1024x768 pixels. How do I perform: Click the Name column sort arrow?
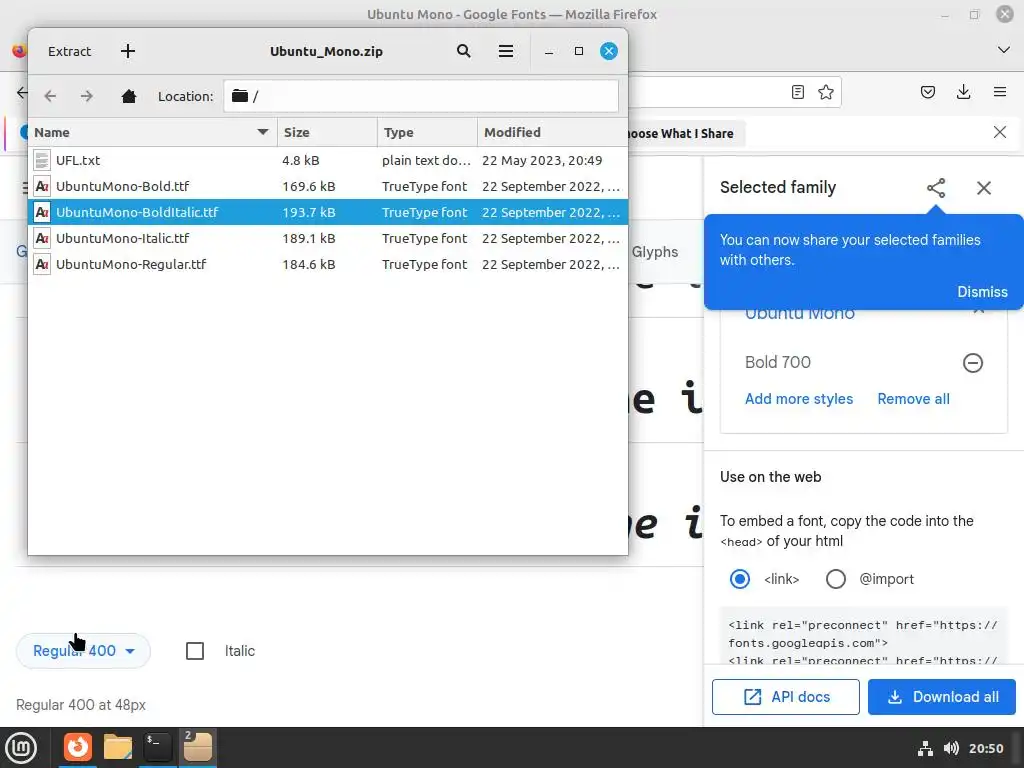click(263, 132)
